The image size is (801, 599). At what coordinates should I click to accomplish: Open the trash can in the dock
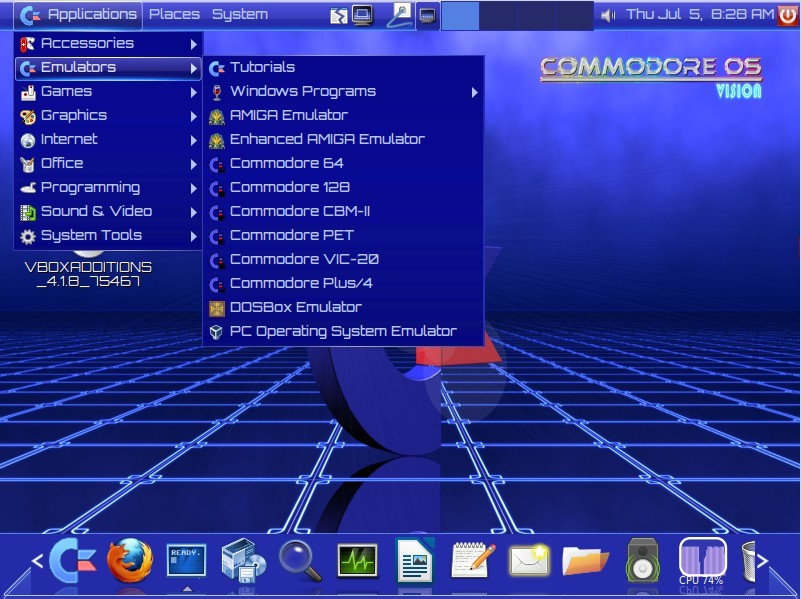pyautogui.click(x=748, y=561)
